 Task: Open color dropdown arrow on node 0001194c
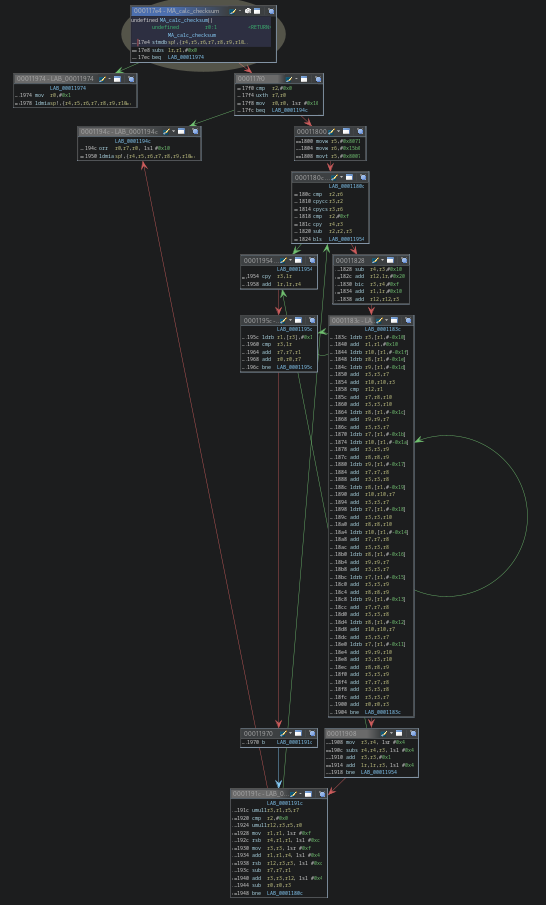(174, 132)
